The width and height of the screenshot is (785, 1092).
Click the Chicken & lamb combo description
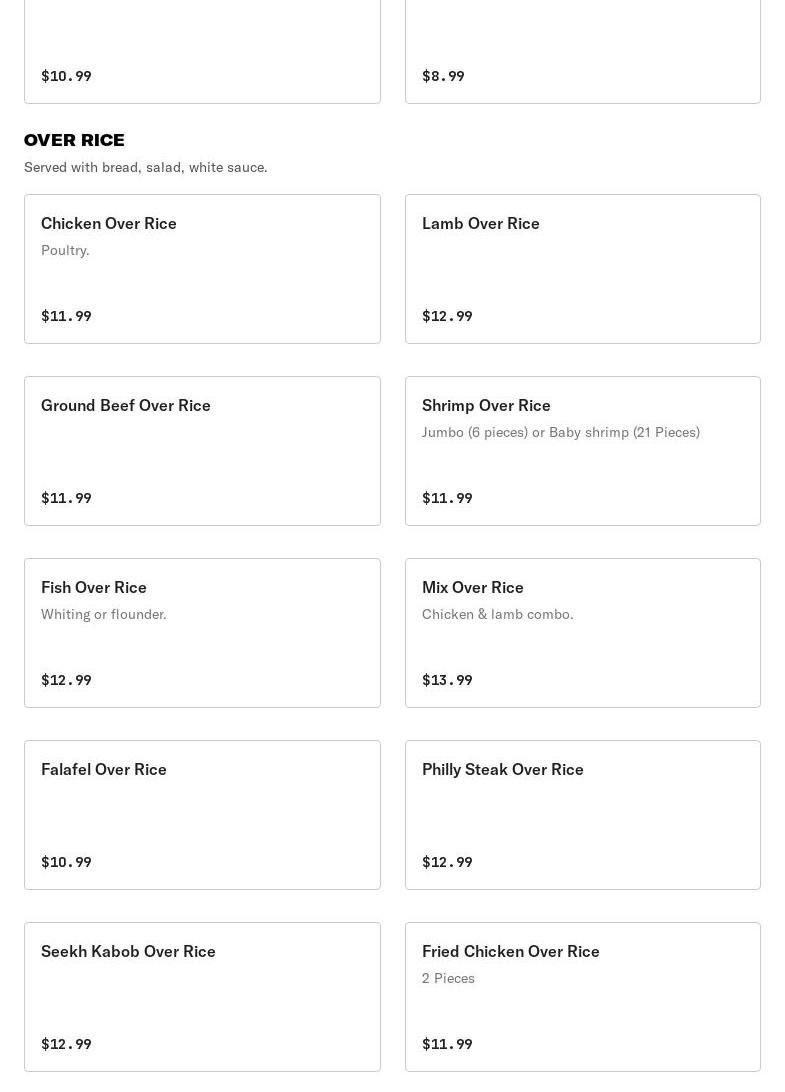(x=497, y=614)
